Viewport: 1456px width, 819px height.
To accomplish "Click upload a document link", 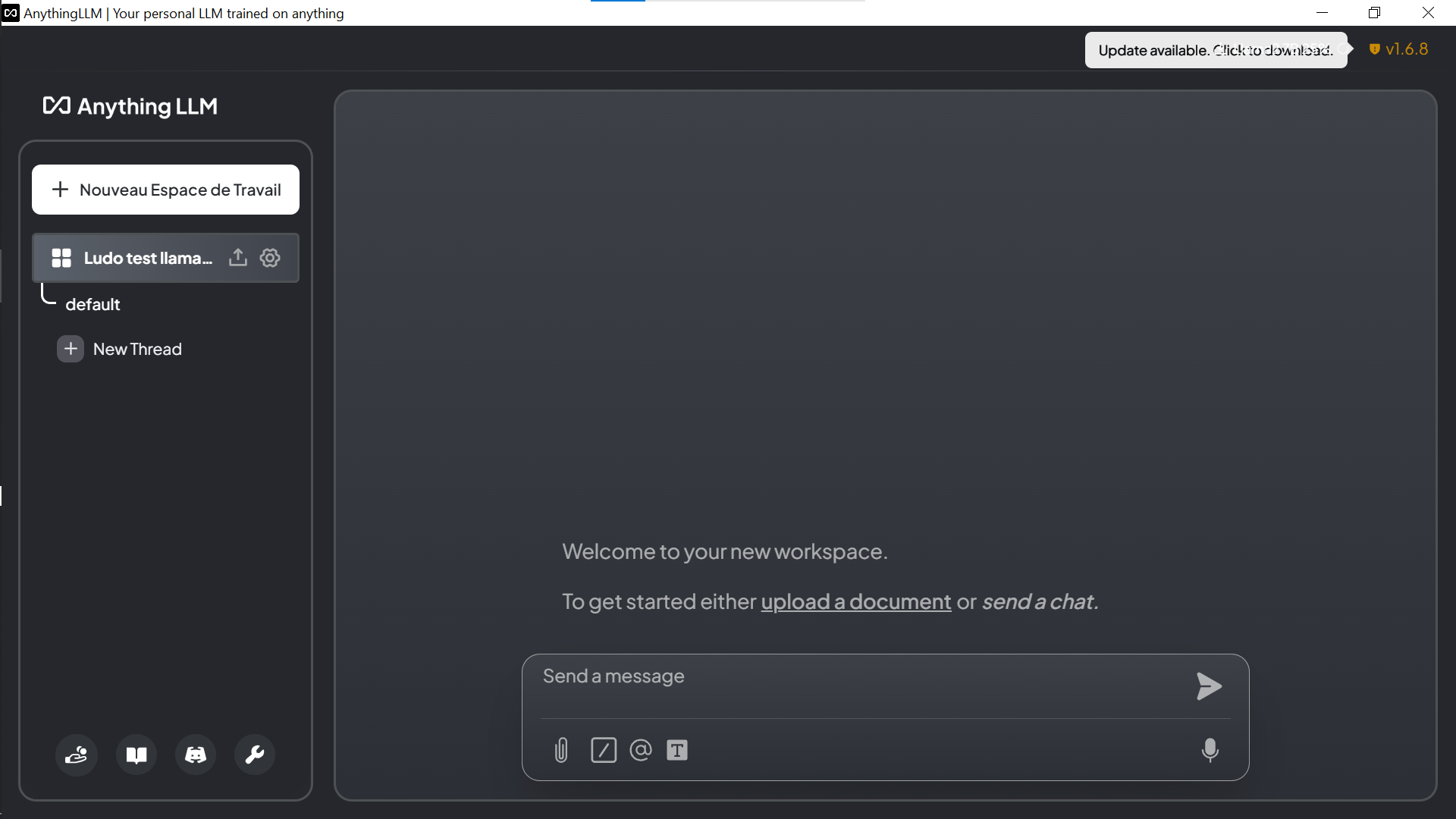I will pyautogui.click(x=856, y=601).
